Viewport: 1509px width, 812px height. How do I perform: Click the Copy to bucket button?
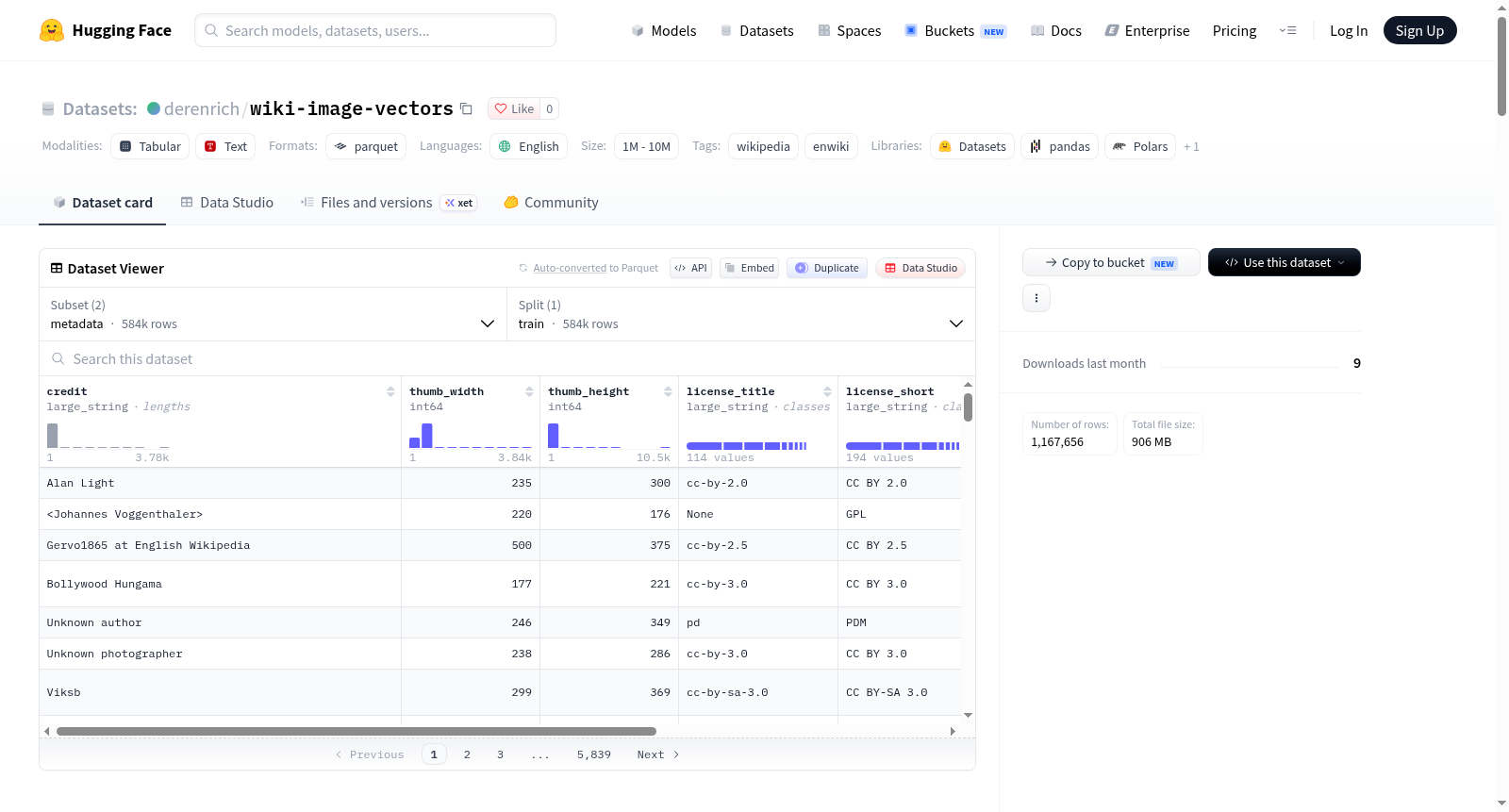(1111, 262)
